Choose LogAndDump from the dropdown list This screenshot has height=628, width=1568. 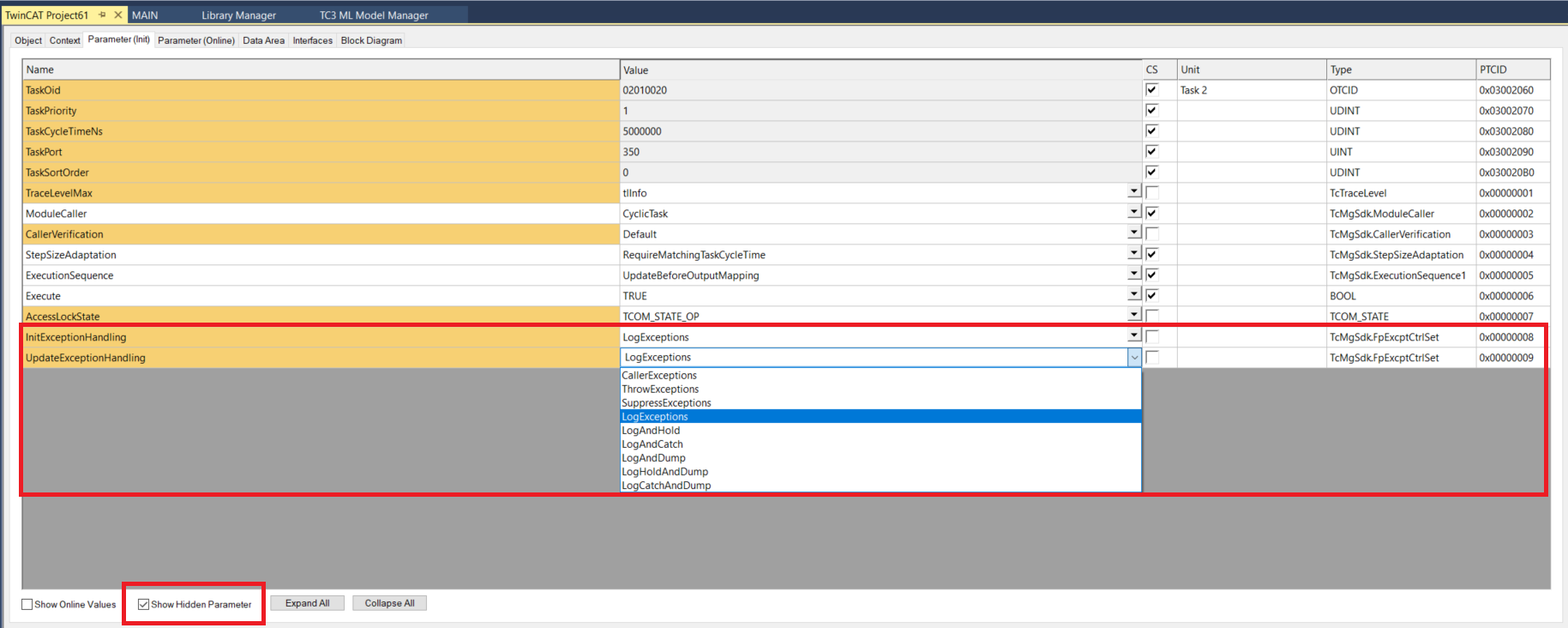point(880,458)
